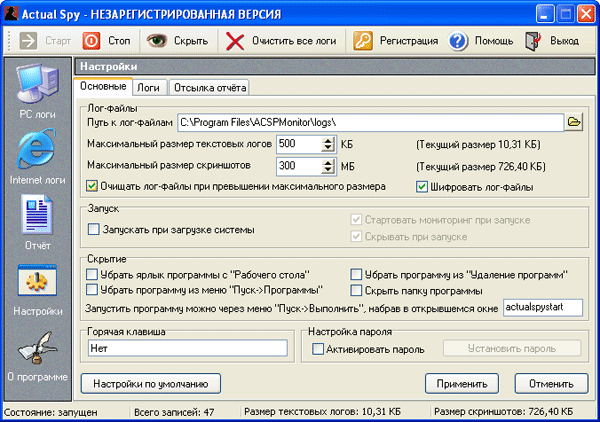This screenshot has height=422, width=600.
Task: Click the Выход exit icon
Action: (533, 41)
